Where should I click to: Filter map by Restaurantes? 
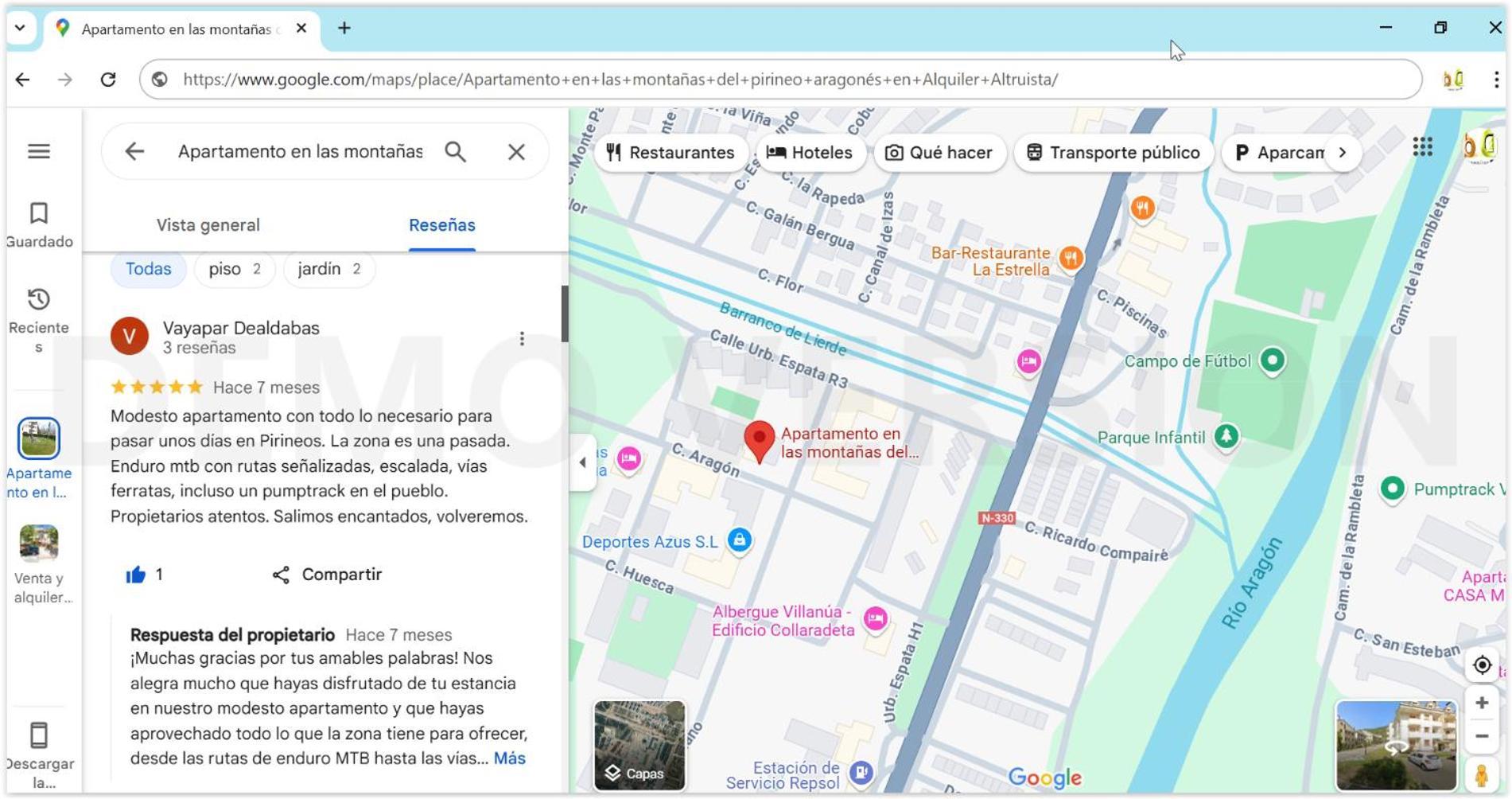click(670, 153)
